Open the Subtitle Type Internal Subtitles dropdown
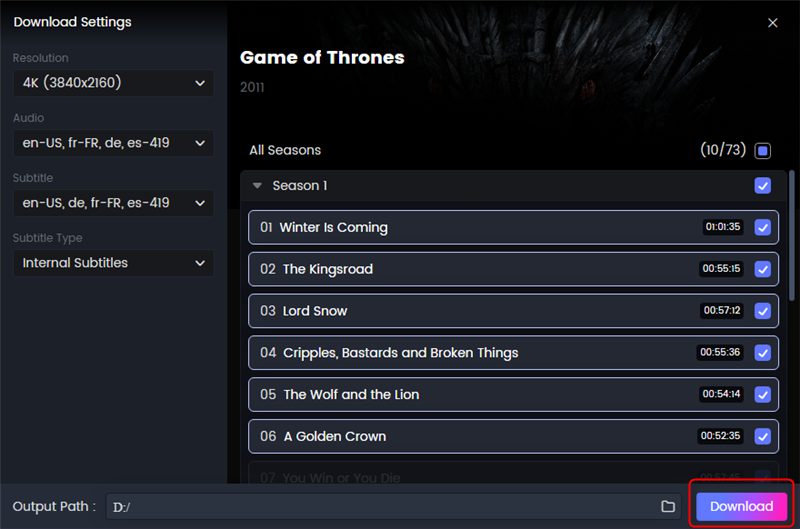Viewport: 800px width, 529px height. (113, 263)
